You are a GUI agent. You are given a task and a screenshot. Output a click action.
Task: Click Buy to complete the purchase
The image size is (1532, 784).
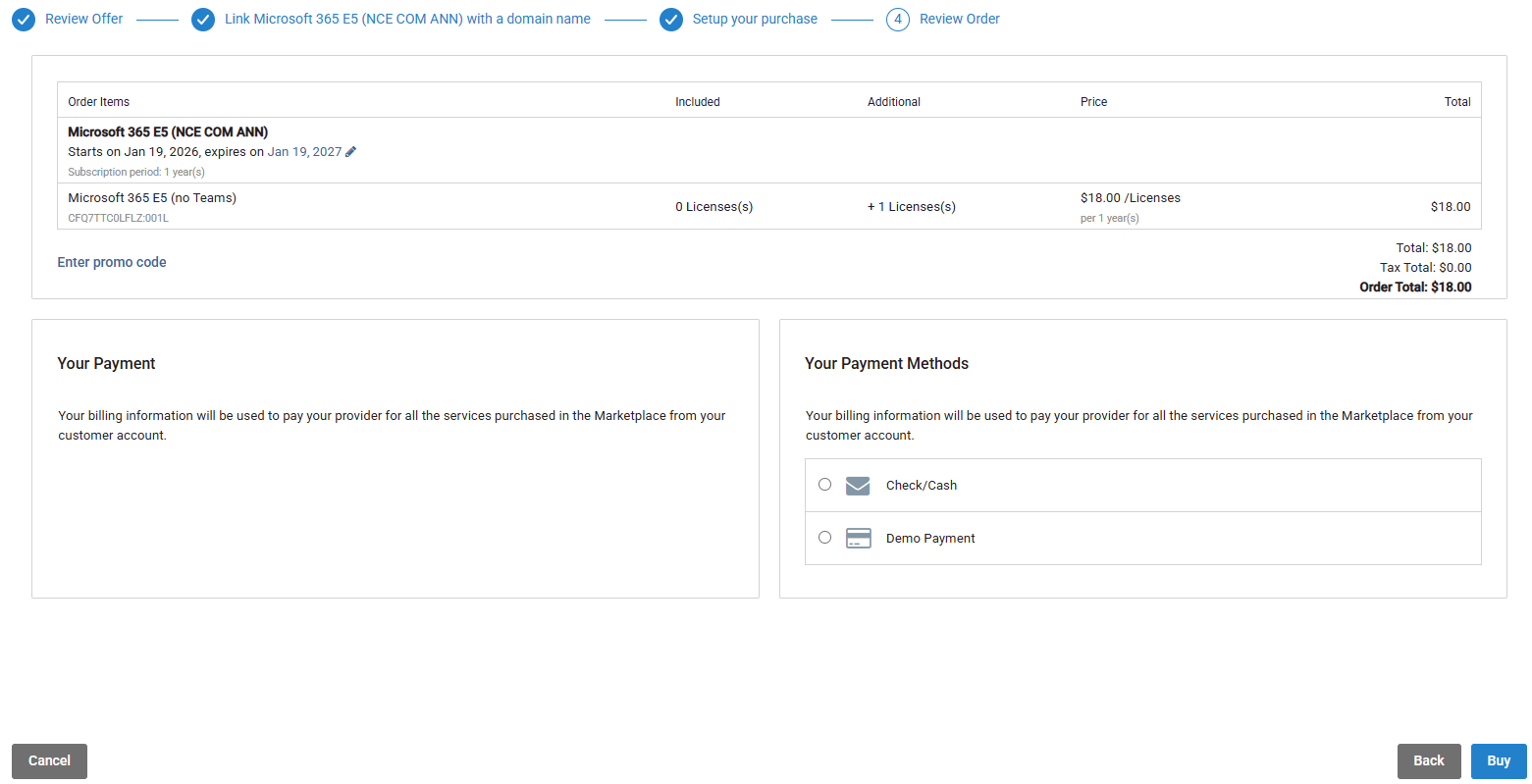tap(1498, 761)
